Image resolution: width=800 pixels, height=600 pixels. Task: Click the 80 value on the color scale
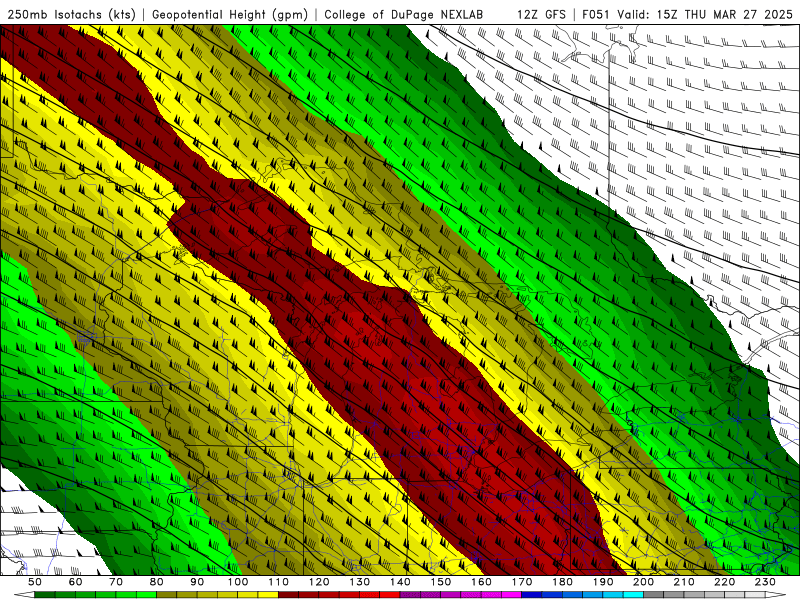click(x=156, y=582)
